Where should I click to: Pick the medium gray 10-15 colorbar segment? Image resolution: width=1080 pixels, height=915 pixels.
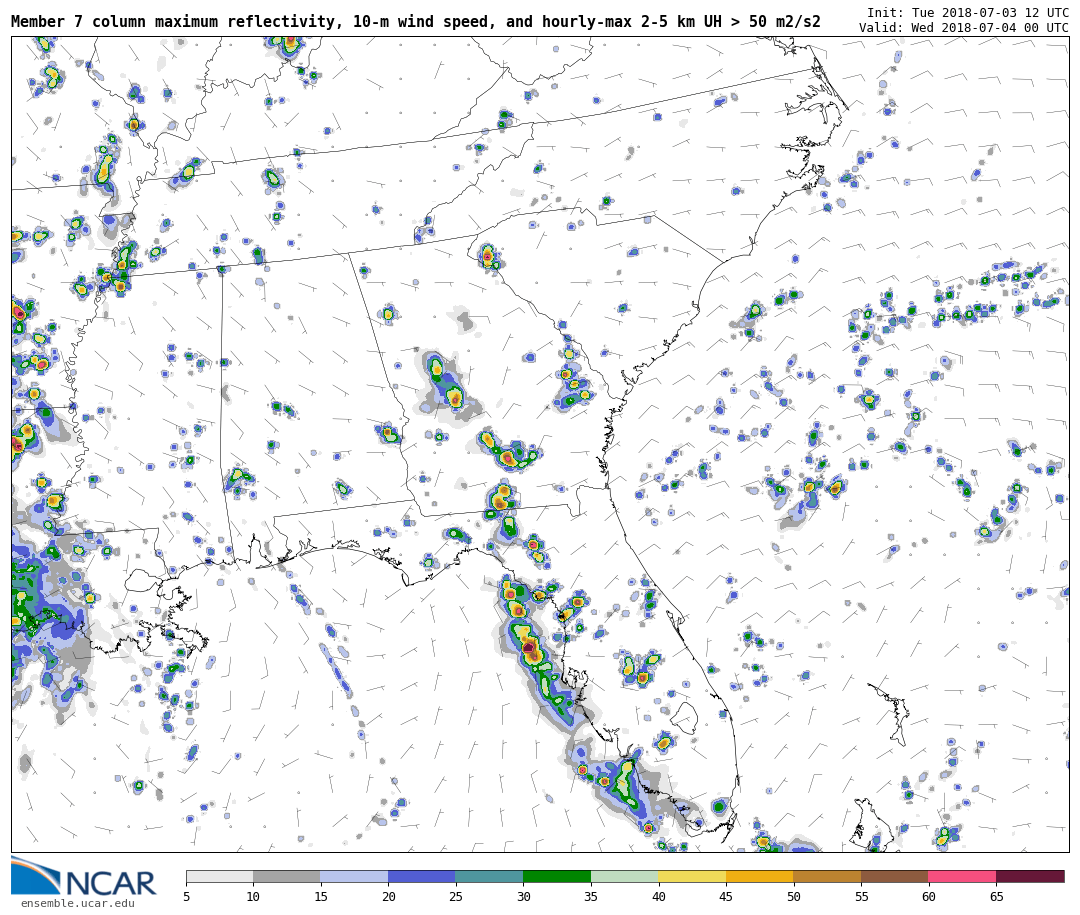click(287, 877)
